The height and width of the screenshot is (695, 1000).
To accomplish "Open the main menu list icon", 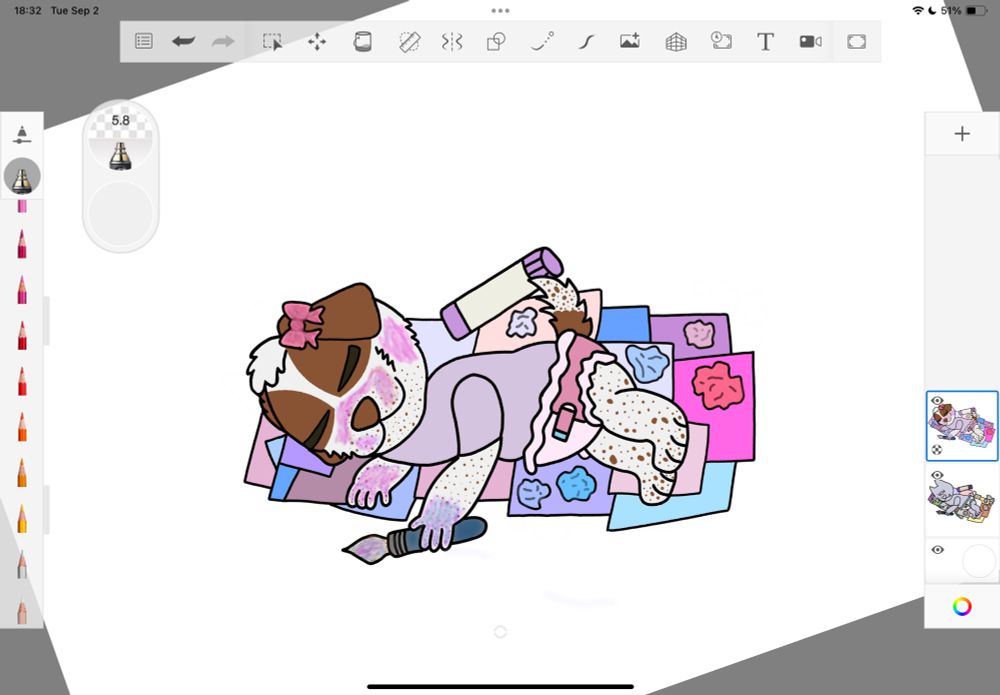I will (144, 41).
